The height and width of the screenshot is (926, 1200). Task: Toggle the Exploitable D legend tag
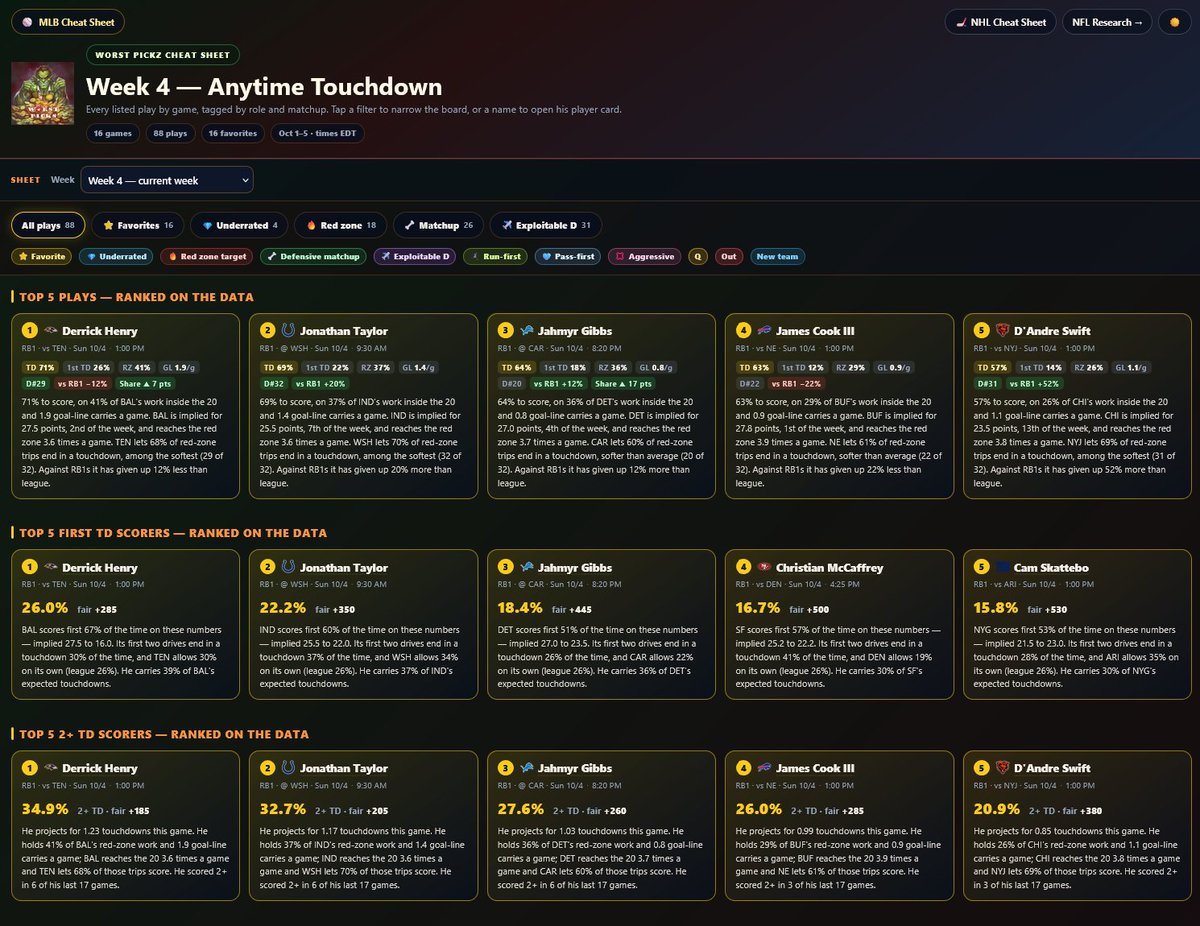[414, 256]
